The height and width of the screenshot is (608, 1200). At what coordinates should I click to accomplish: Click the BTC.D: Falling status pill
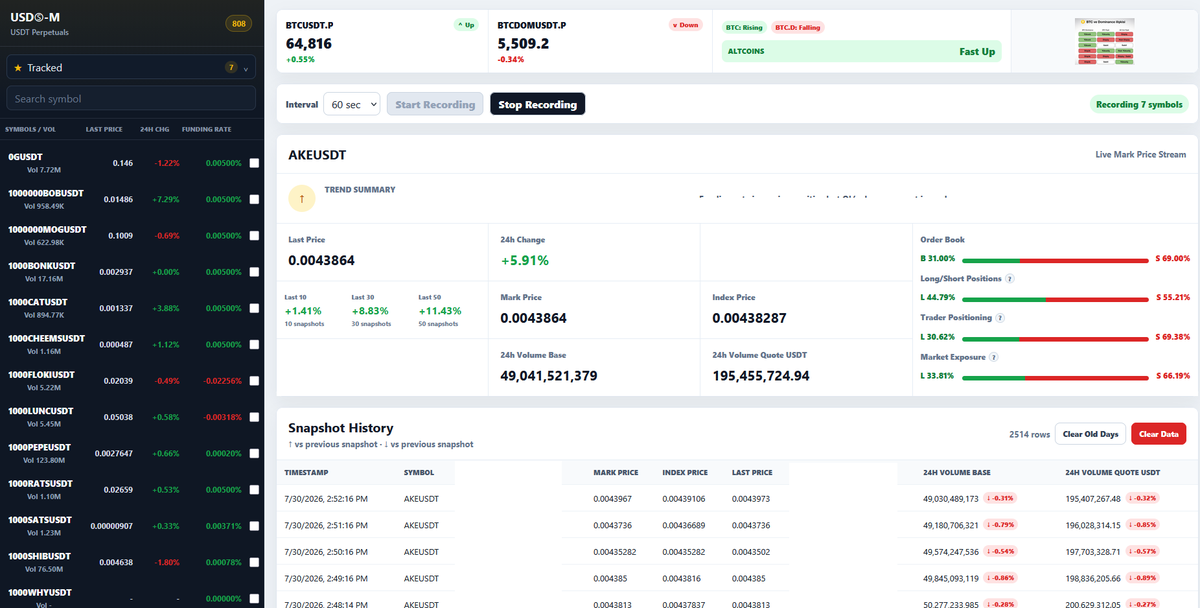coord(799,27)
